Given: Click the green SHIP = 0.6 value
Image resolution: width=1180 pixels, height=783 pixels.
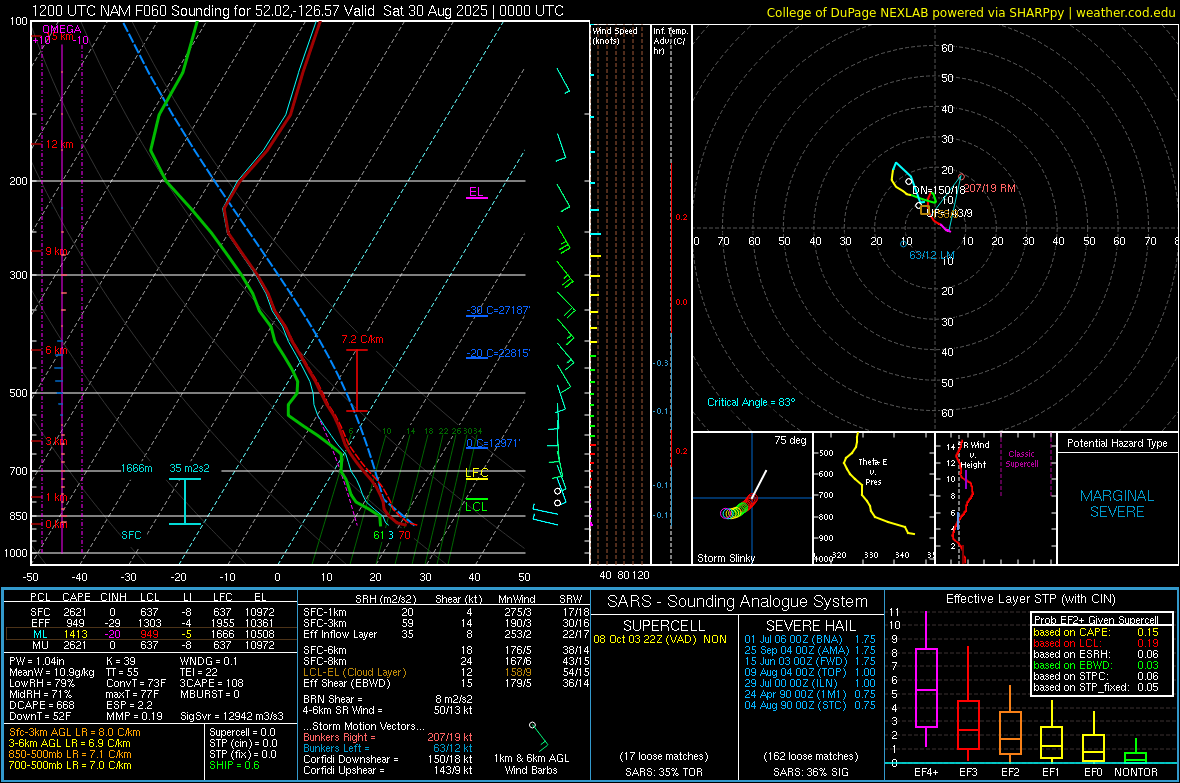Looking at the screenshot, I should (234, 765).
